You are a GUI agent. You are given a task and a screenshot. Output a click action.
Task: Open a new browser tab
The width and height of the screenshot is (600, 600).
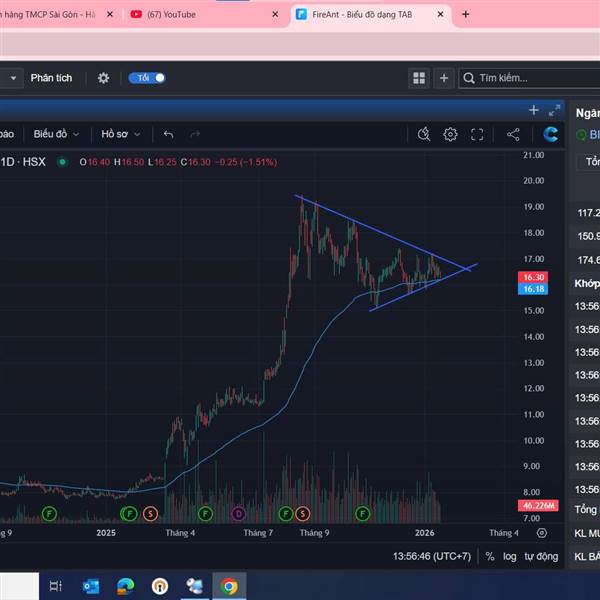click(x=466, y=15)
